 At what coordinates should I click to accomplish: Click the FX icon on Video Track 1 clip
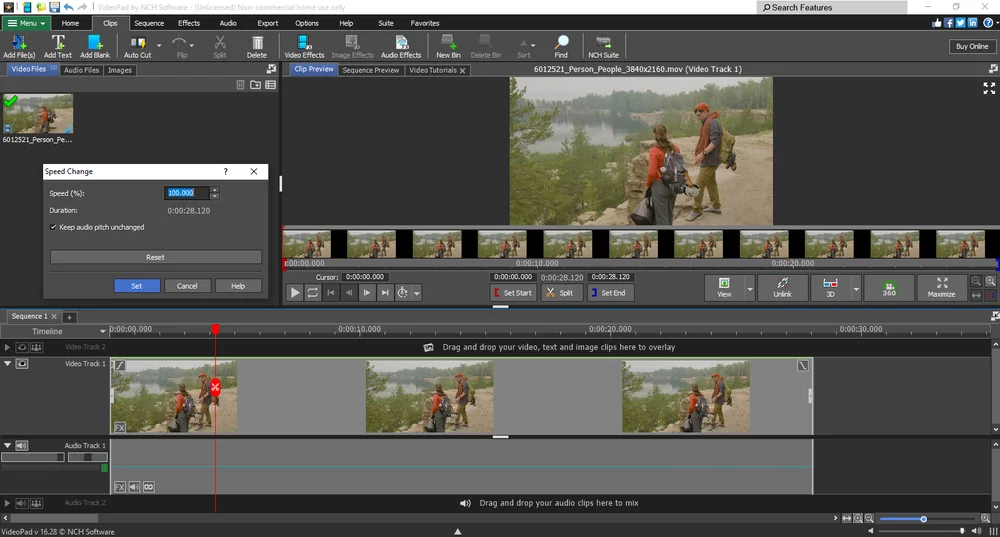119,427
